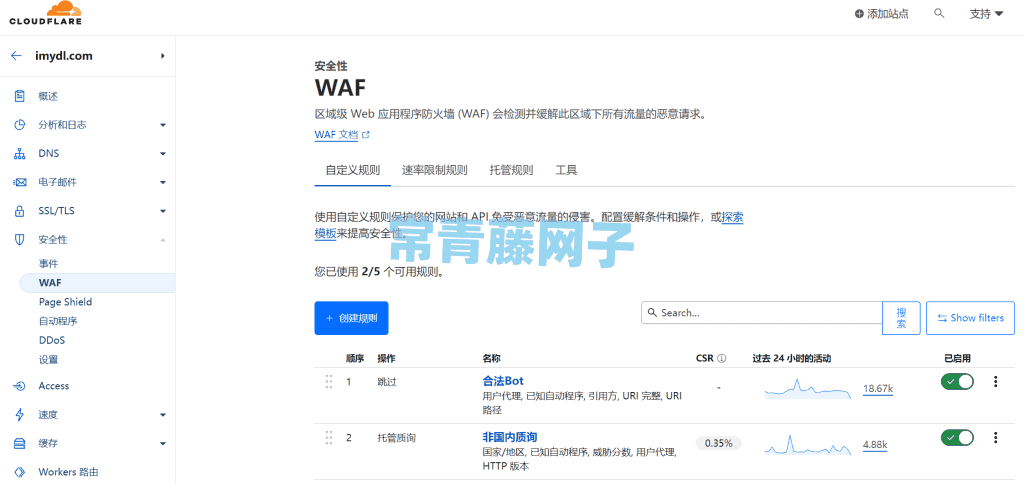The width and height of the screenshot is (1024, 485).
Task: Click the 概述 overview icon
Action: 20,97
